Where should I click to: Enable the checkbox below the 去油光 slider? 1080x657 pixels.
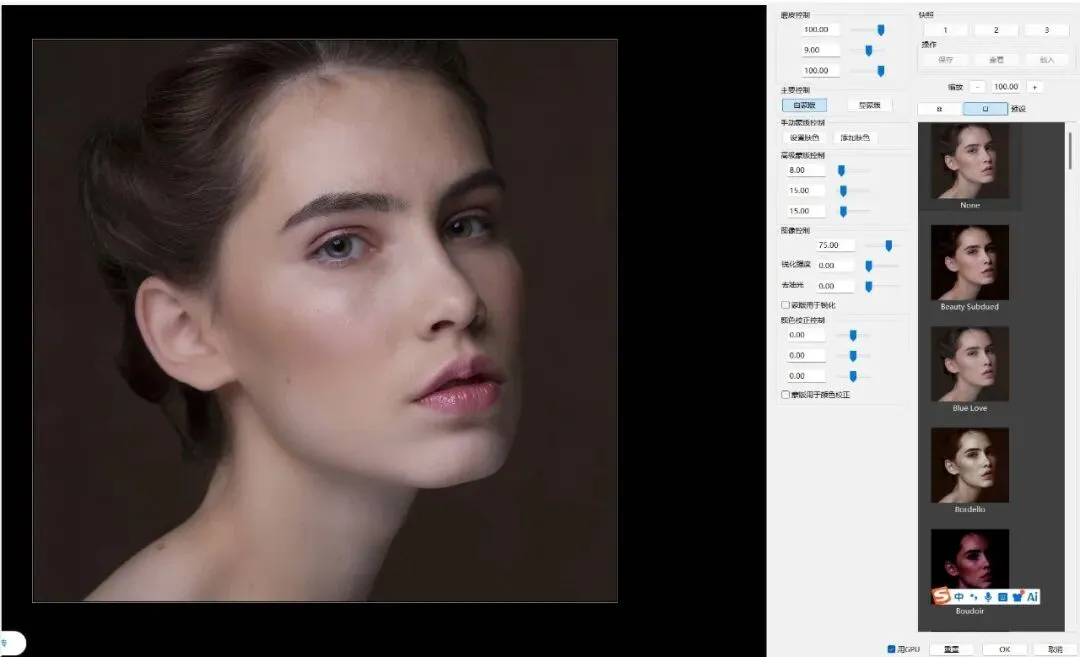click(x=785, y=304)
